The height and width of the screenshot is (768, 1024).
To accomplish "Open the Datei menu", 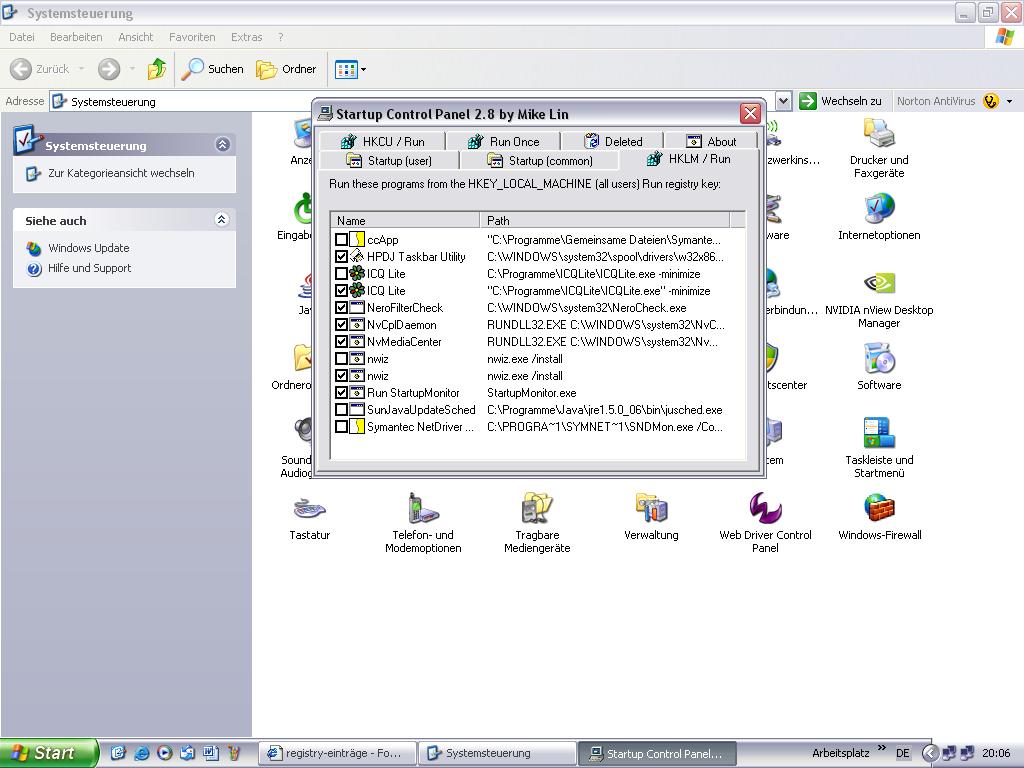I will pyautogui.click(x=22, y=37).
